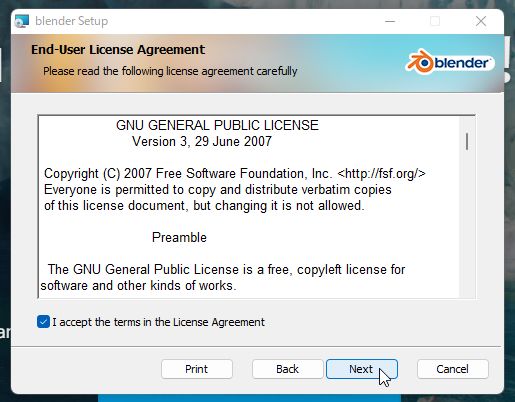Go Back to the previous setup step

[287, 369]
